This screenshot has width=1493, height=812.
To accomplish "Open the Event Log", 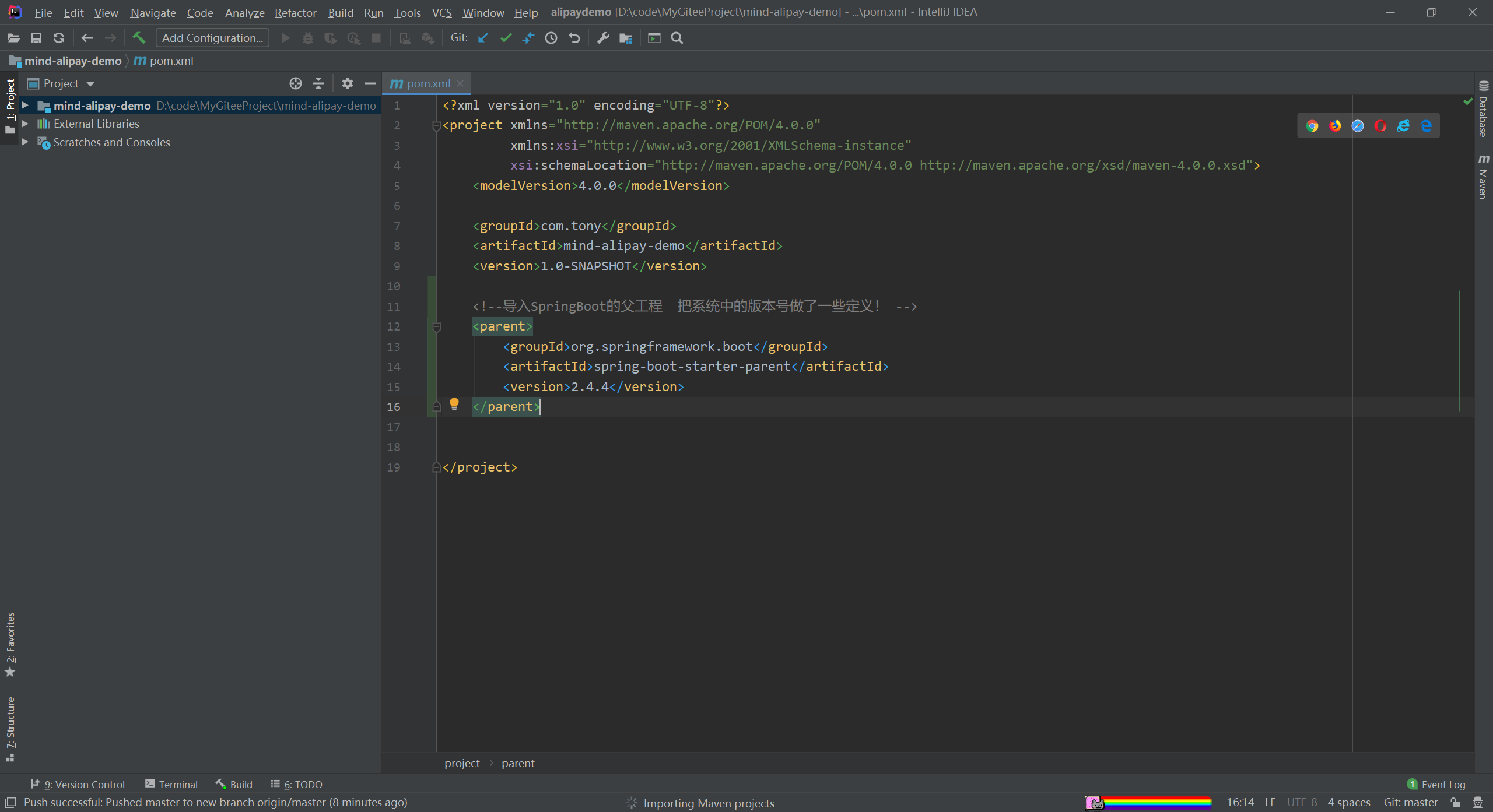I will click(x=1436, y=784).
